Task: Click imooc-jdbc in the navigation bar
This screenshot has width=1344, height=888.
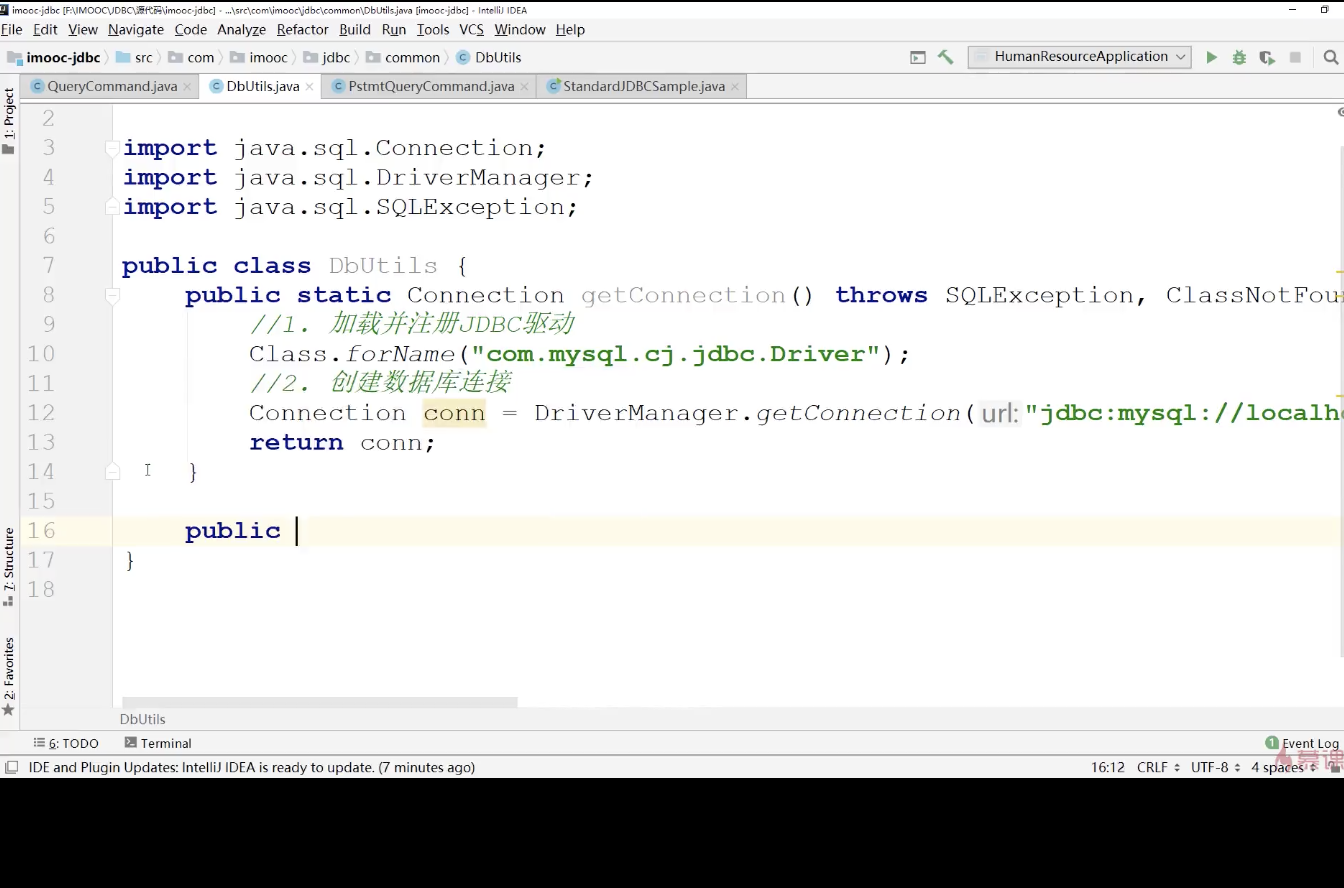Action: (55, 58)
